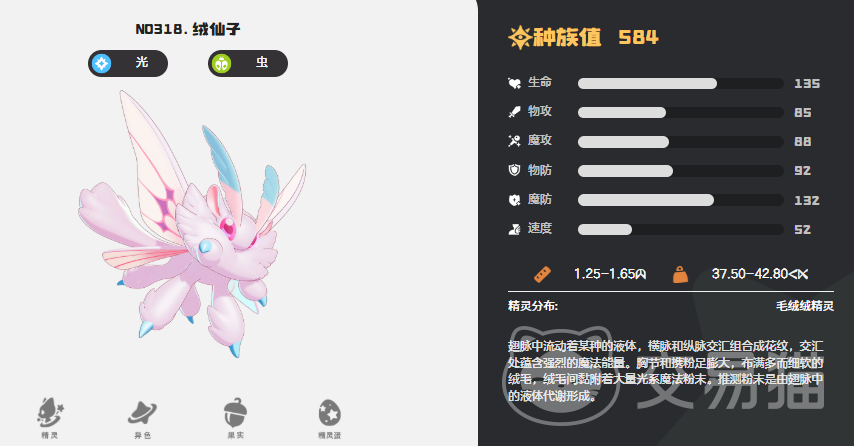
Task: Click the 绒仙子 creature image
Action: (192, 223)
